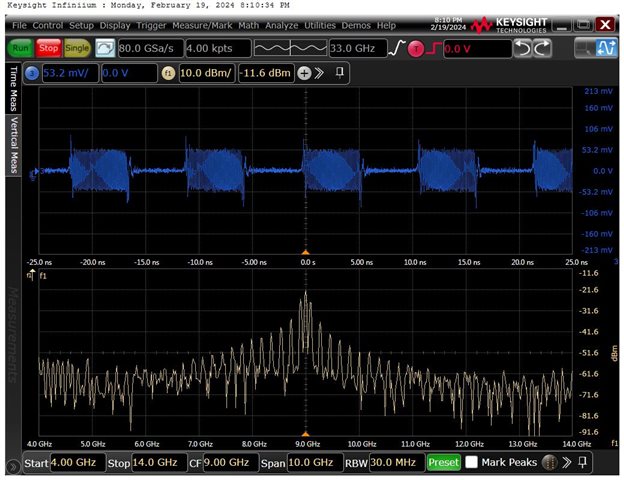
Task: Edit the channel 3 offset 0.0 V field
Action: tap(129, 73)
